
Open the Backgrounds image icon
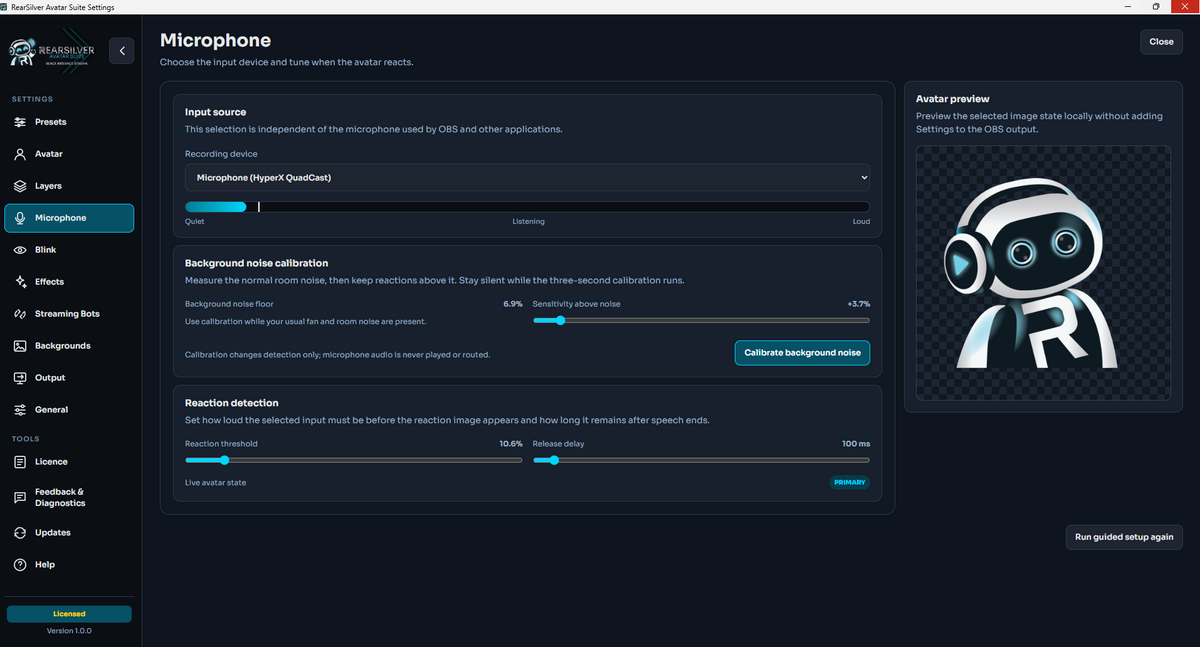20,346
